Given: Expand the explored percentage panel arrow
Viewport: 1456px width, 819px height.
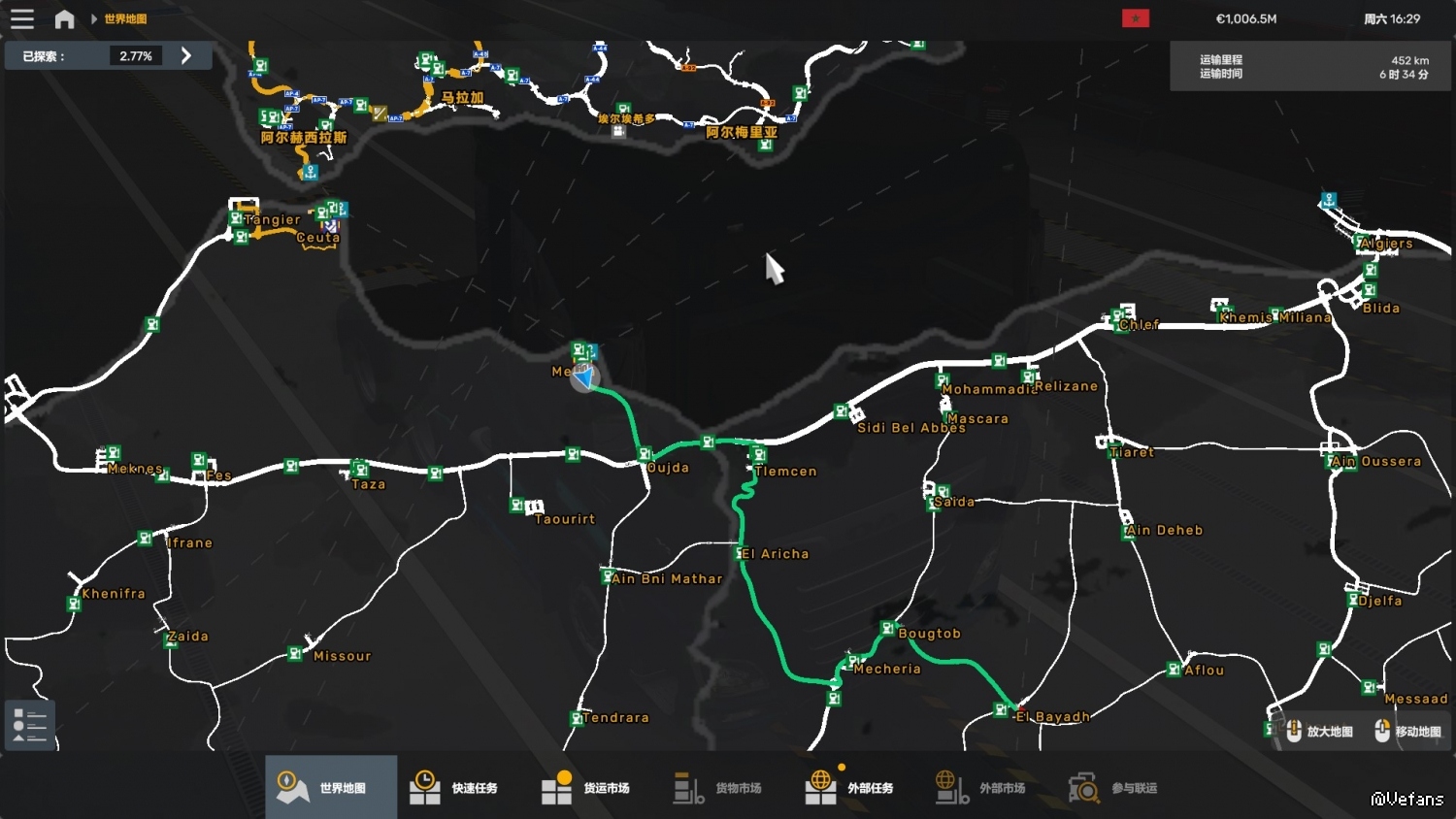Looking at the screenshot, I should [x=185, y=55].
